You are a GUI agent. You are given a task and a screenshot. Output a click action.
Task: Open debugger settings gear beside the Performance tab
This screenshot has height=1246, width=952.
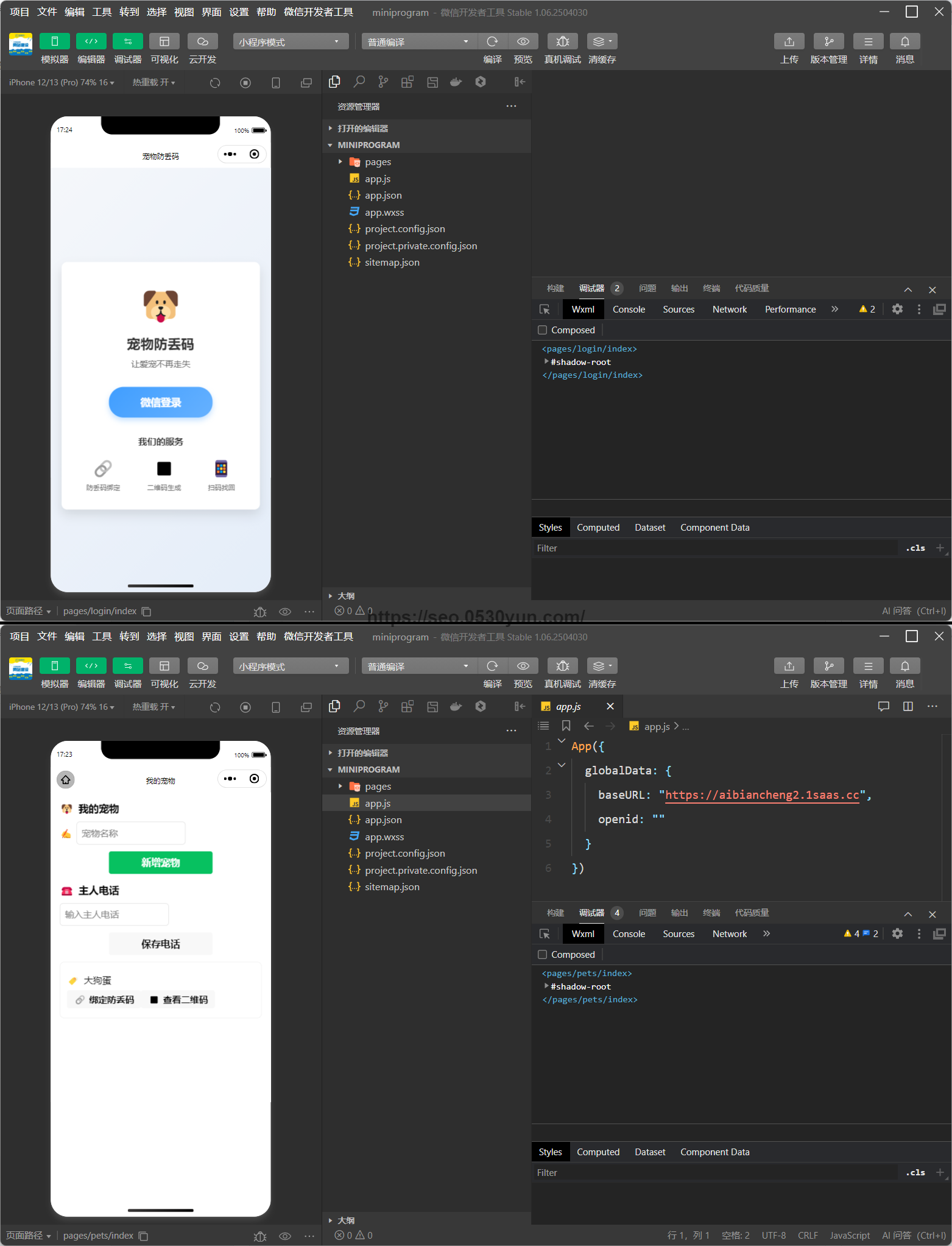click(x=897, y=309)
